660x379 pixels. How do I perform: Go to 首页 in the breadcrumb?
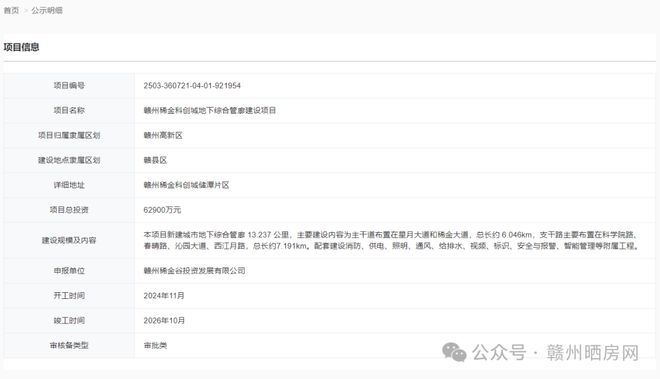11,11
